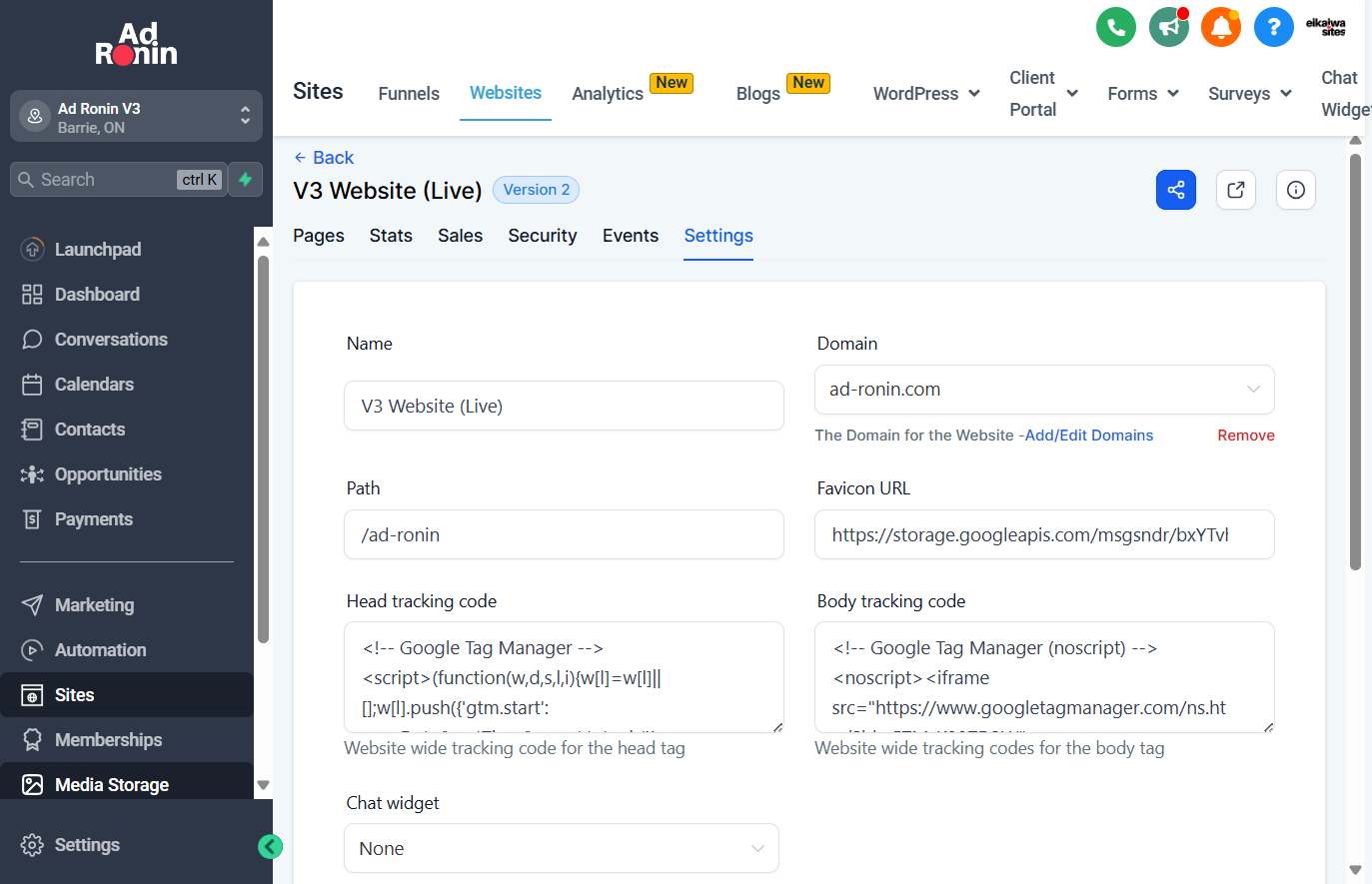Switch to the Sales tab
The image size is (1372, 884).
click(x=461, y=236)
